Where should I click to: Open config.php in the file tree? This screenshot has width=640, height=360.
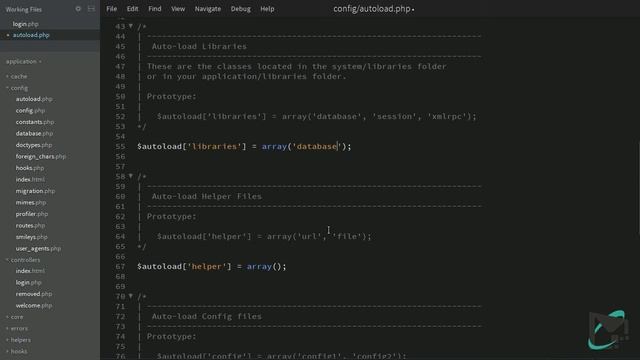[30, 110]
